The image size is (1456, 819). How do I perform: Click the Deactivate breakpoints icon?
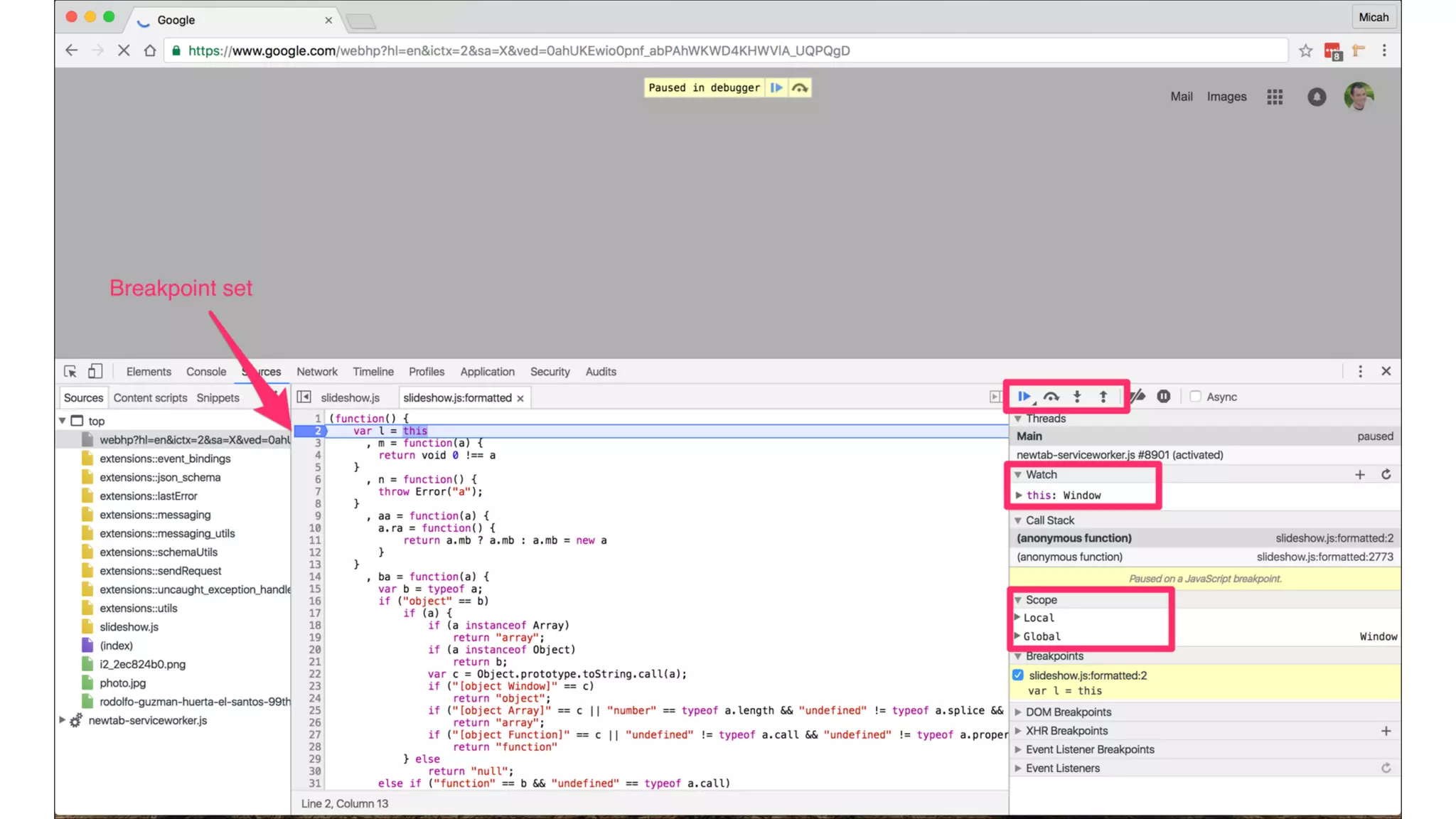click(x=1138, y=397)
